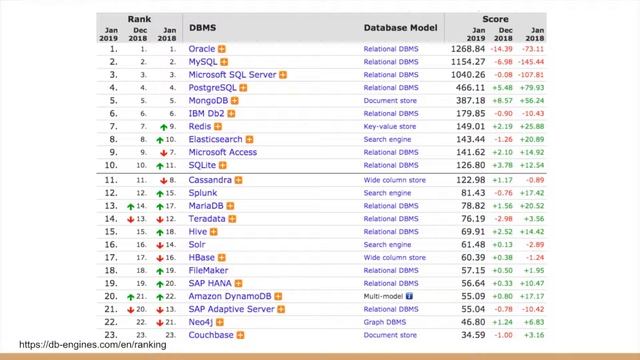Image resolution: width=640 pixels, height=360 pixels.
Task: Open the SQLite link
Action: (x=202, y=165)
